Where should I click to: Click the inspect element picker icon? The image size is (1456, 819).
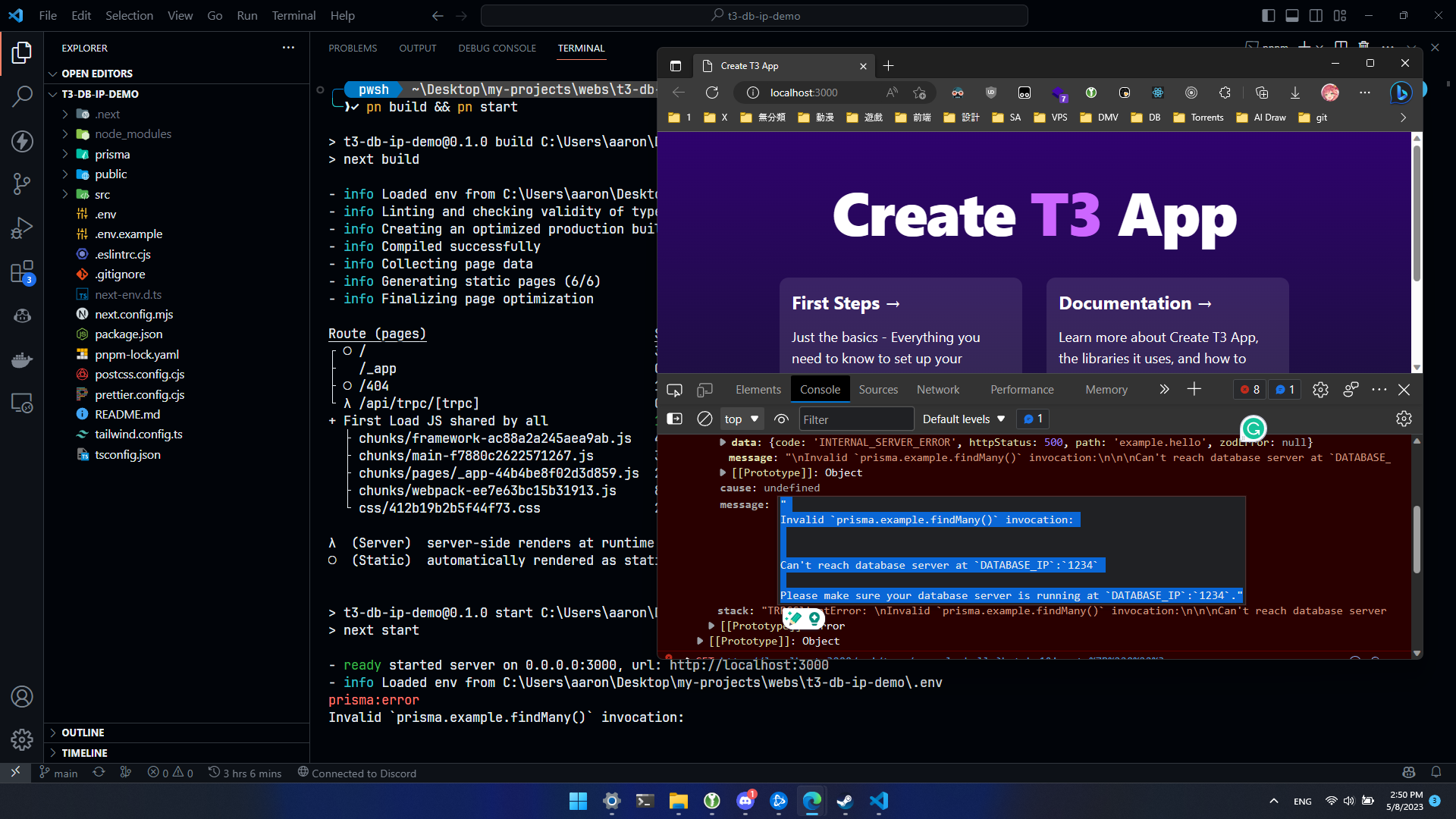[674, 390]
